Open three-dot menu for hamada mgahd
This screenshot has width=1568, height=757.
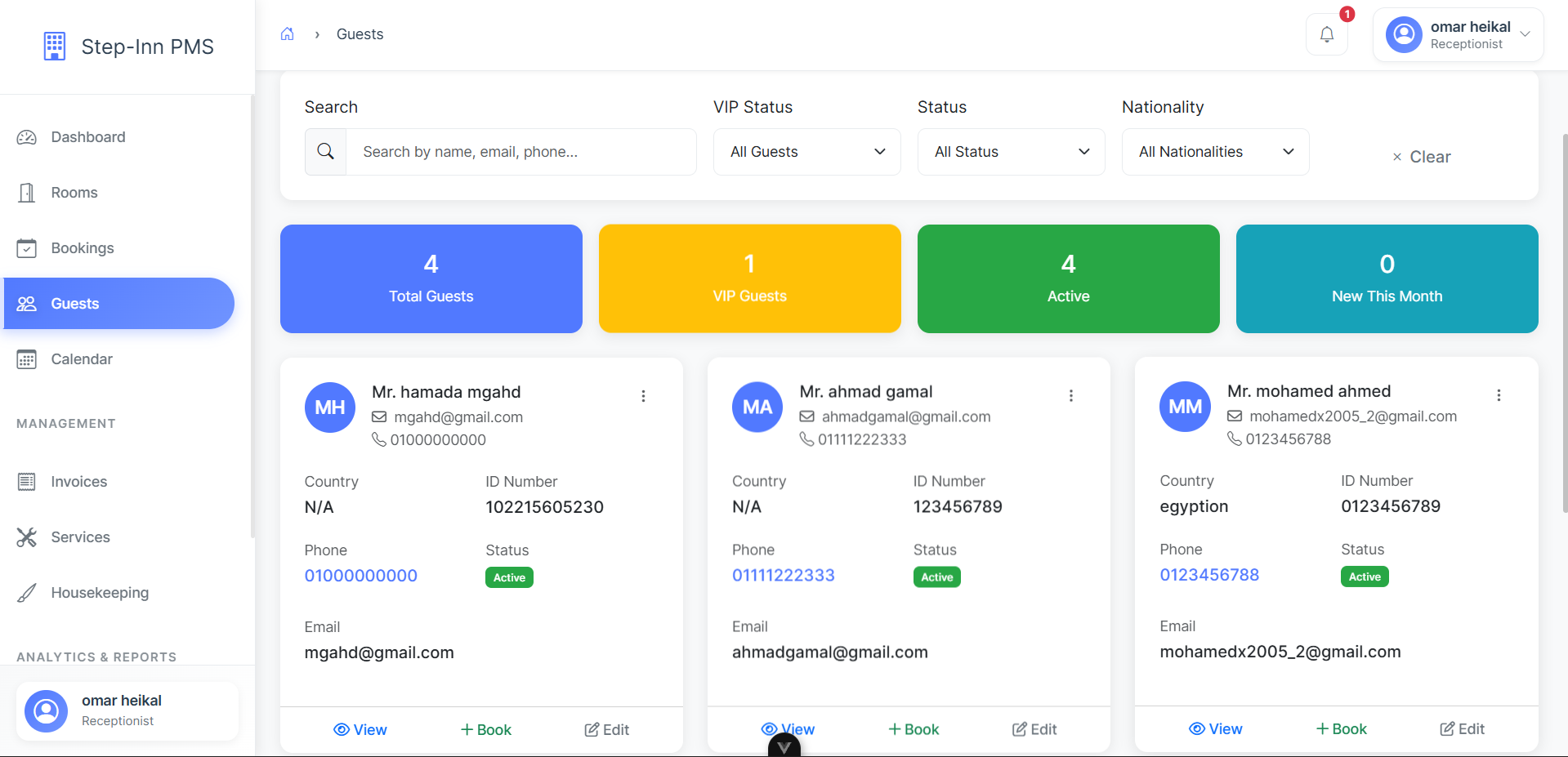[x=643, y=396]
